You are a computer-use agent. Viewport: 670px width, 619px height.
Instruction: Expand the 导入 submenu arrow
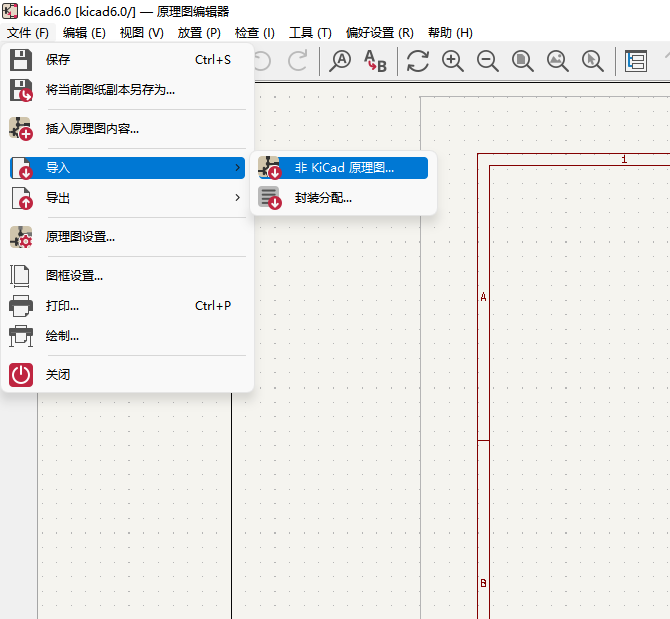[238, 168]
